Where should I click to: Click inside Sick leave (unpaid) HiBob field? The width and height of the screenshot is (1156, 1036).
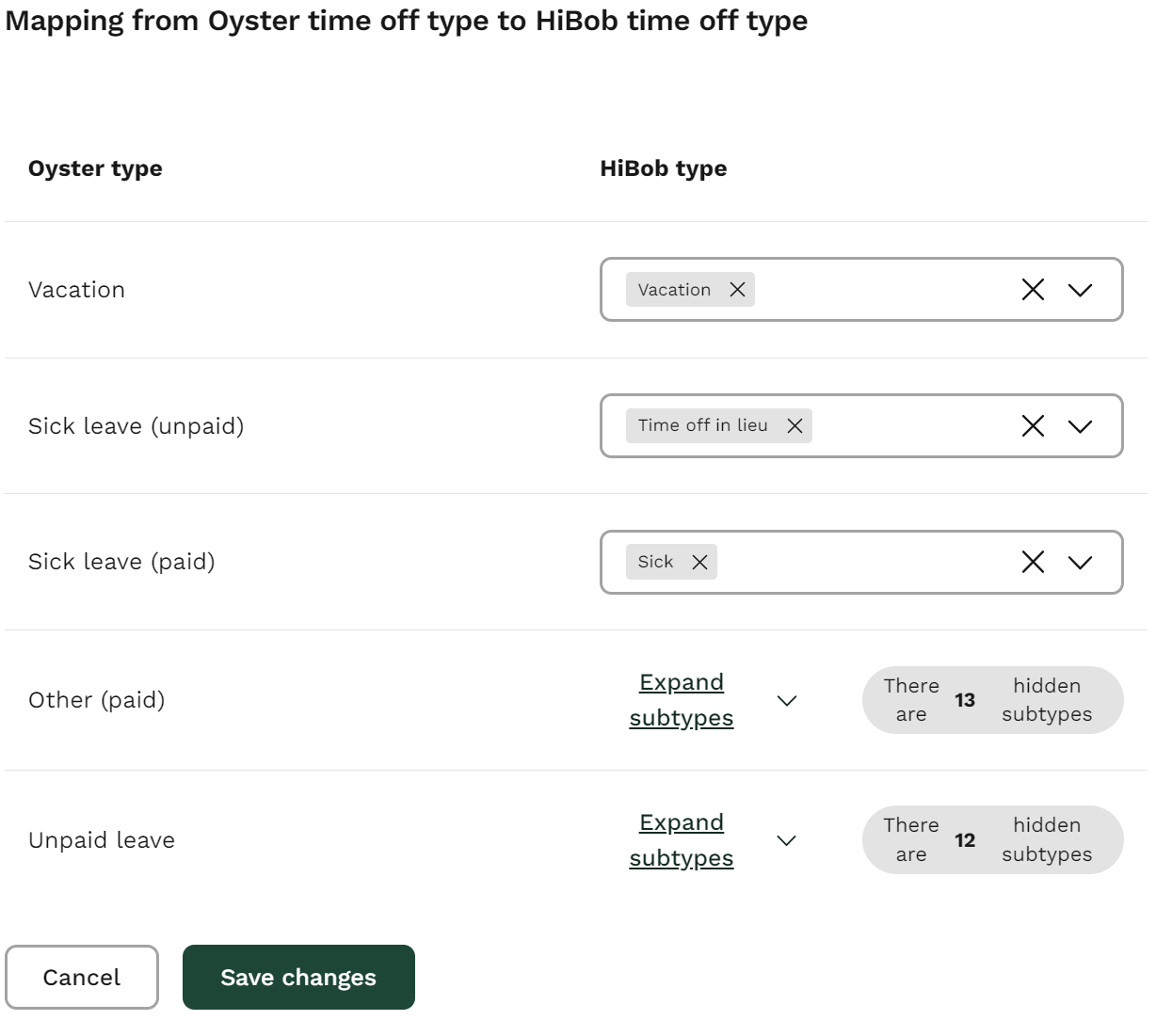861,426
